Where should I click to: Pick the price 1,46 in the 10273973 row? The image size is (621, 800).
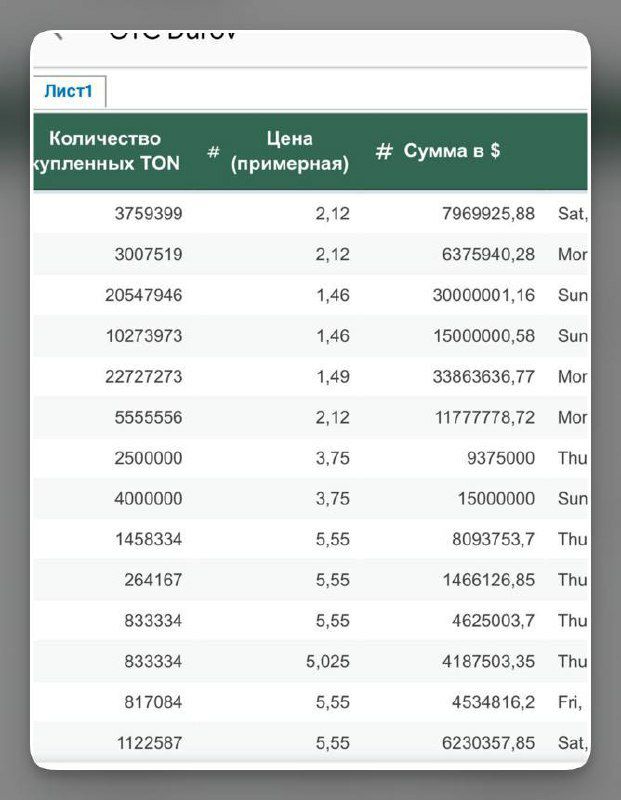pyautogui.click(x=333, y=336)
